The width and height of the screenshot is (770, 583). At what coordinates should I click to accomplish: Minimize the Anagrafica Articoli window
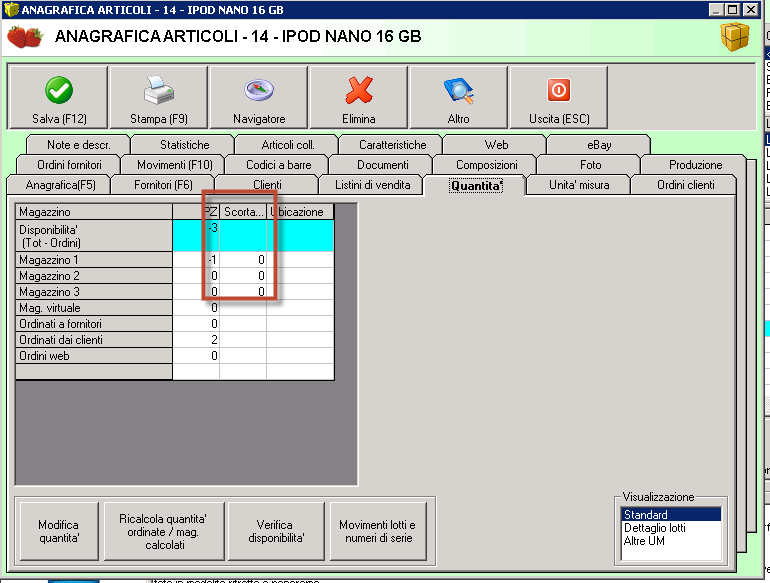tap(716, 9)
